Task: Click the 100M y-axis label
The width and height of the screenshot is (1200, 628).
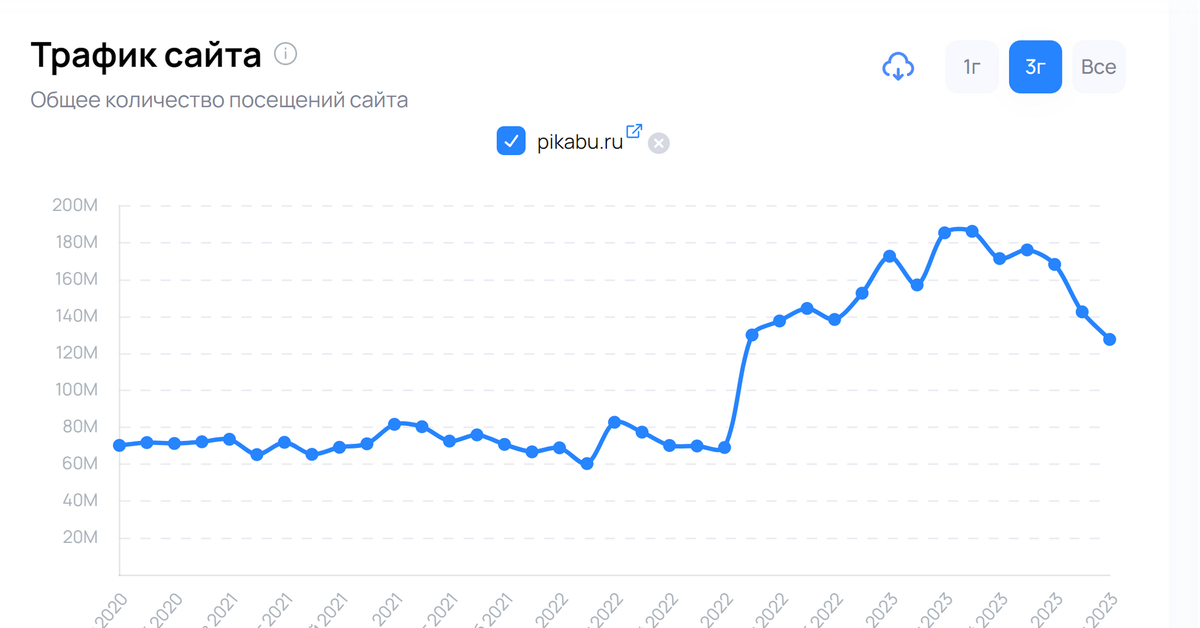Action: coord(75,390)
